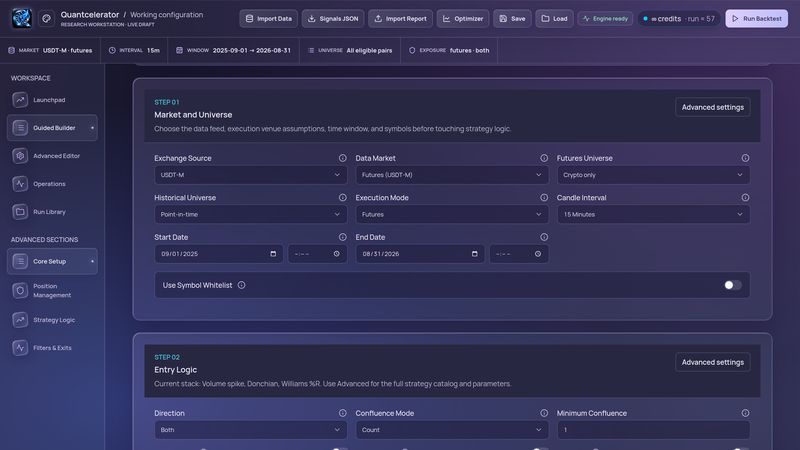Click the End Date time clock icon
800x450 pixels.
point(538,254)
